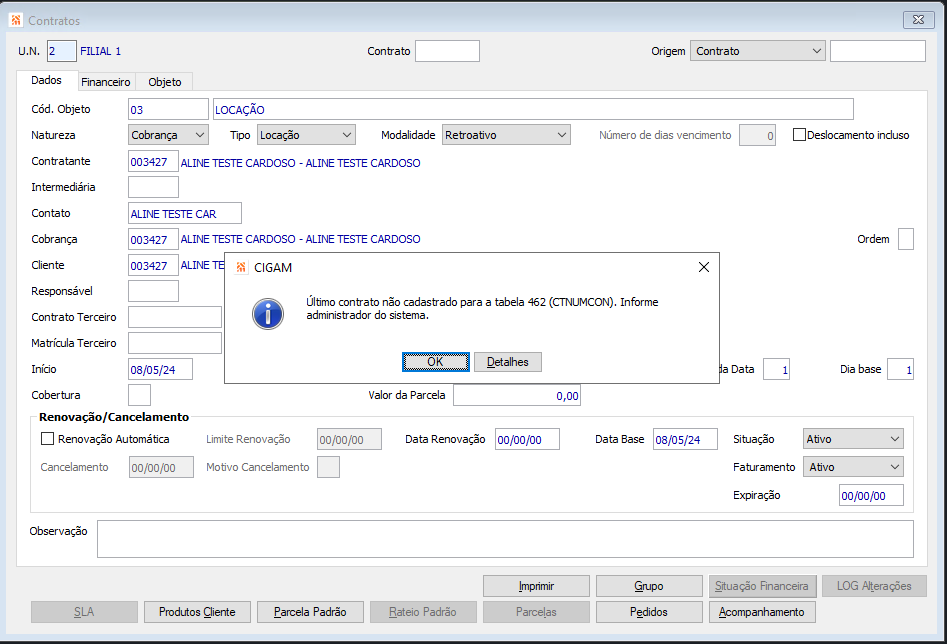947x644 pixels.
Task: Click the Contratos window title icon
Action: 16,20
